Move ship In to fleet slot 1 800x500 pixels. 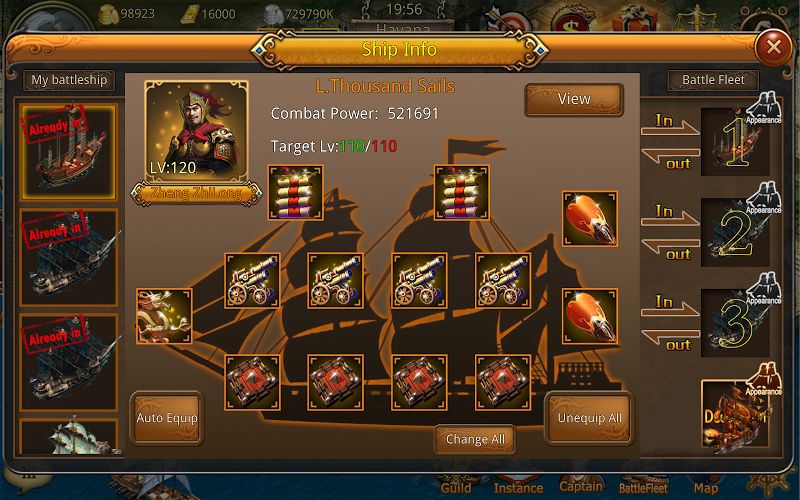669,124
